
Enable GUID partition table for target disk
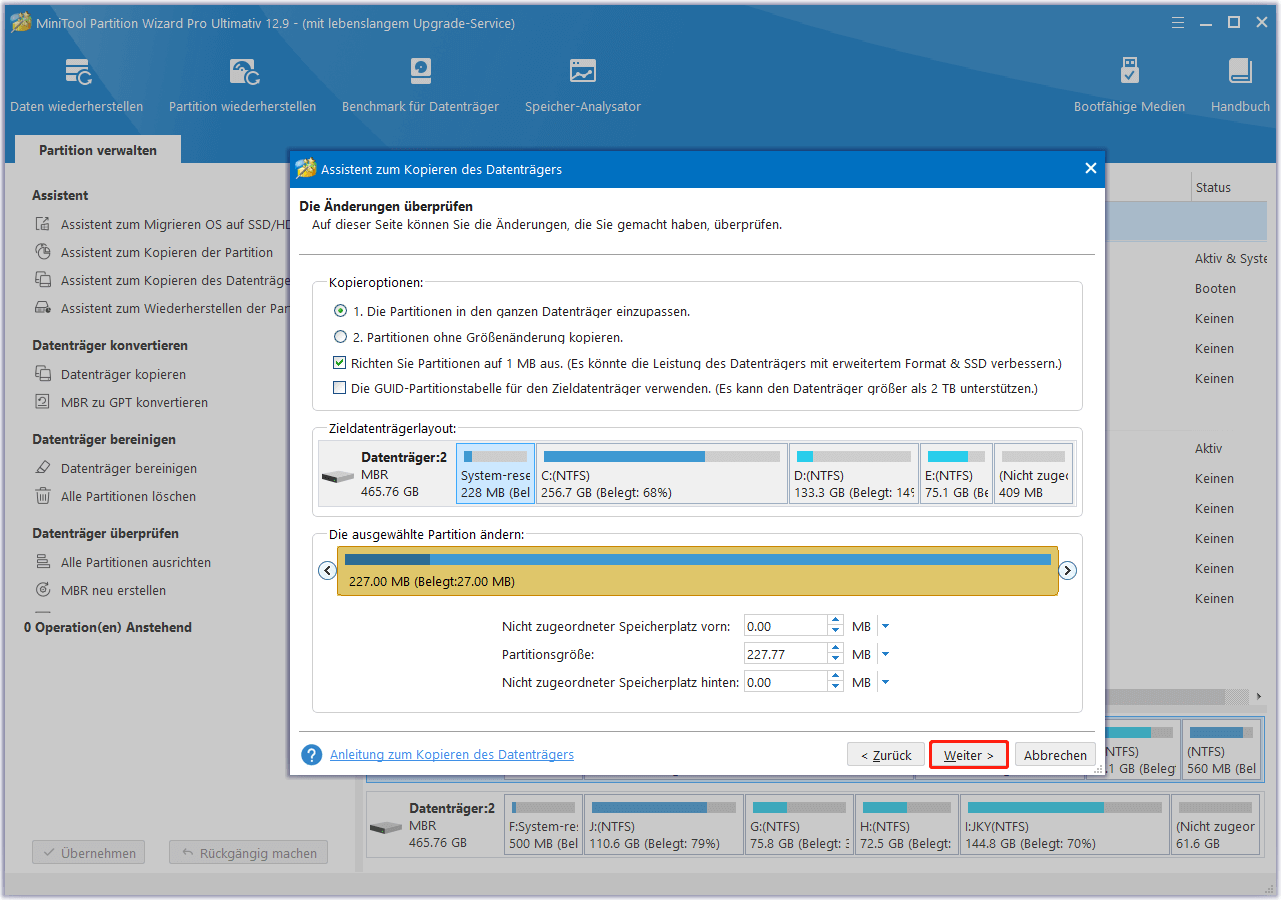pyautogui.click(x=341, y=388)
